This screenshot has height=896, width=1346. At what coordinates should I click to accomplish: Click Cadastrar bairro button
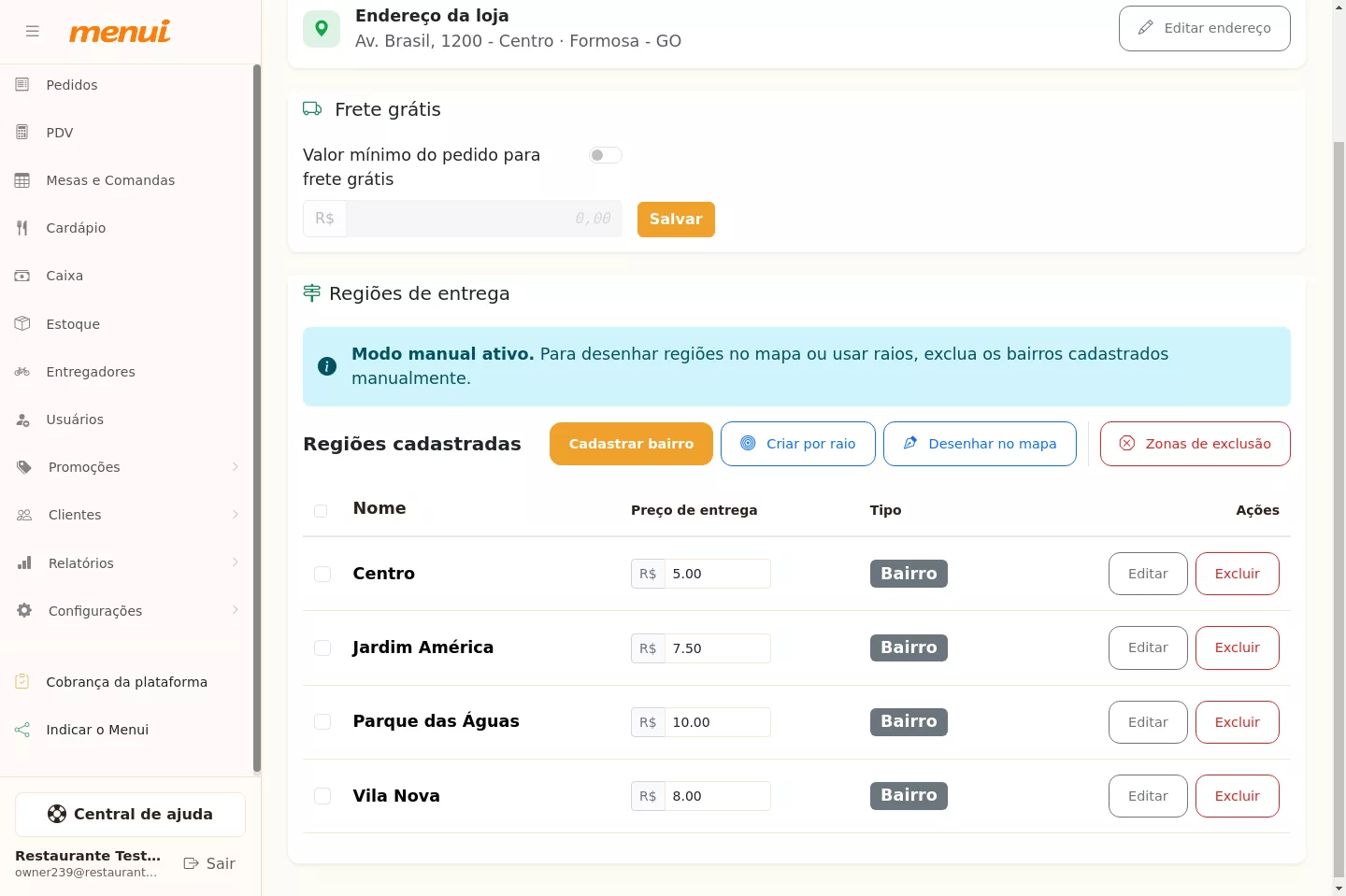[631, 444]
